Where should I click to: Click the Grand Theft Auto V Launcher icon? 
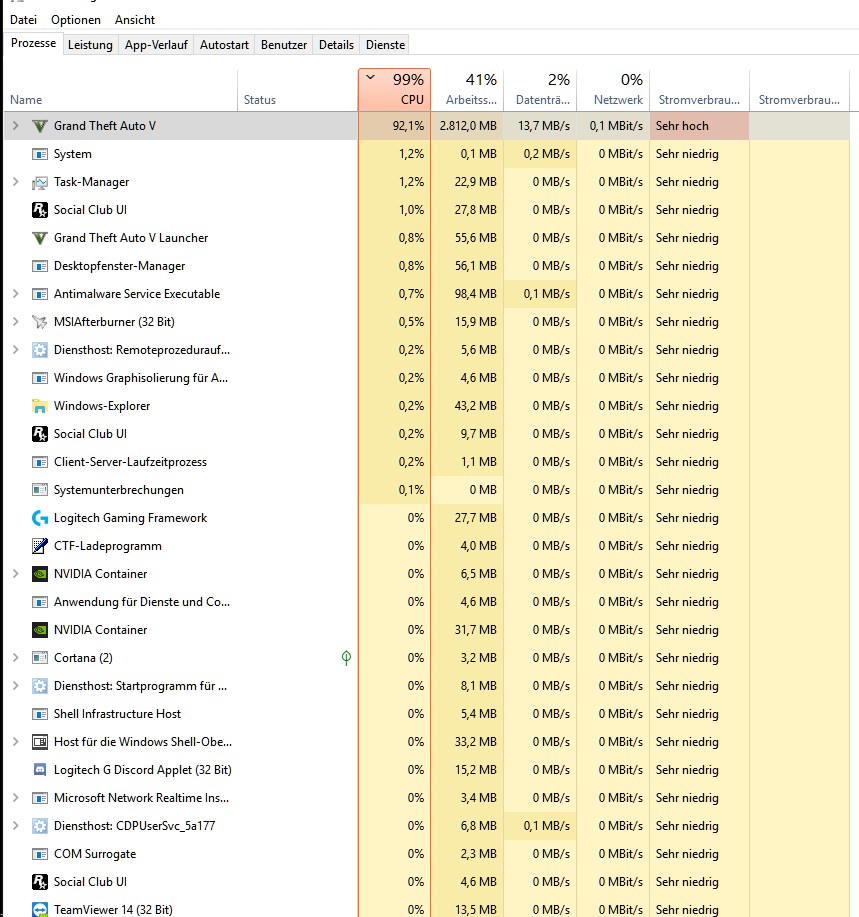(x=39, y=238)
